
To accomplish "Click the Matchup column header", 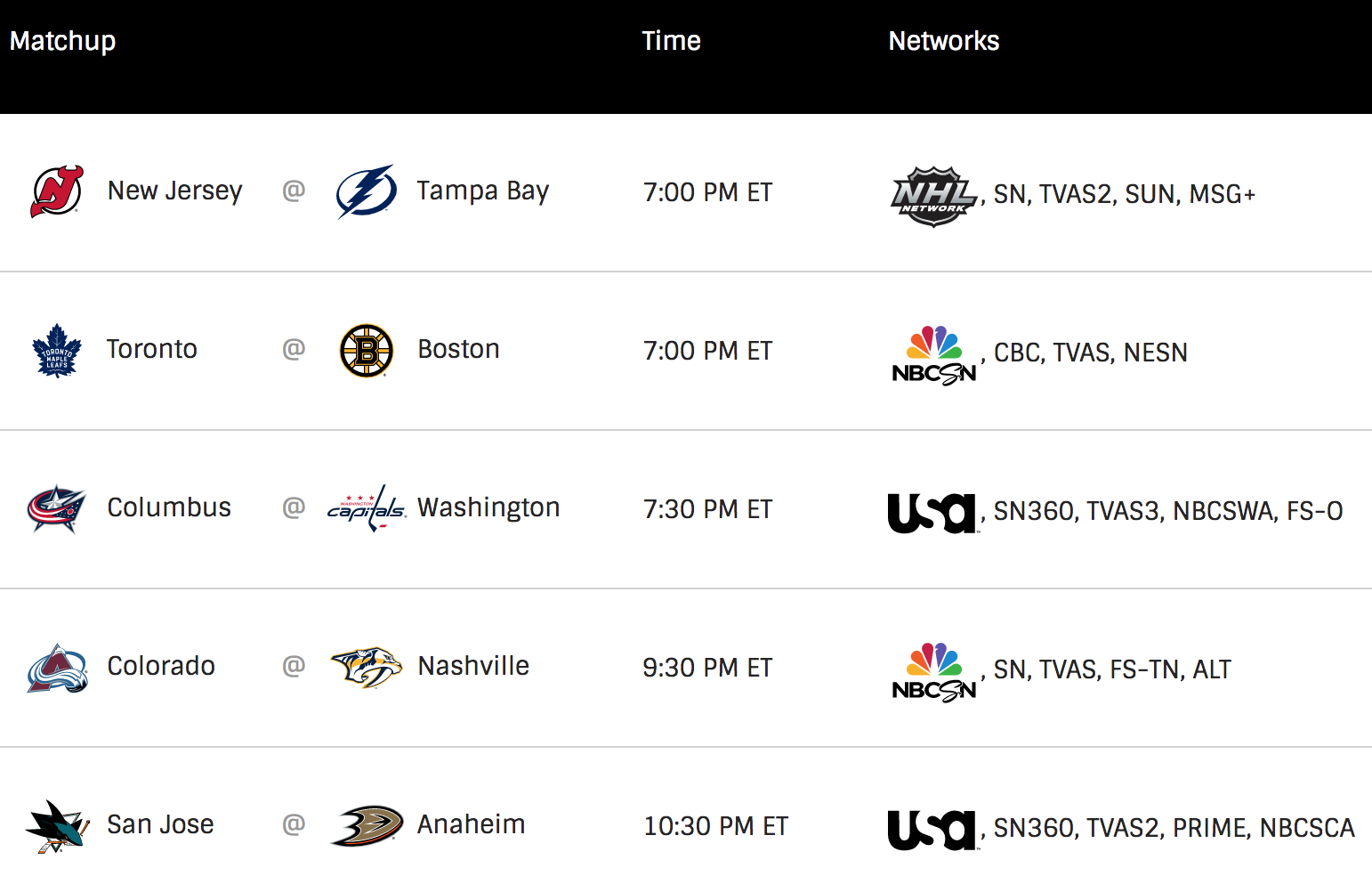I will [62, 41].
